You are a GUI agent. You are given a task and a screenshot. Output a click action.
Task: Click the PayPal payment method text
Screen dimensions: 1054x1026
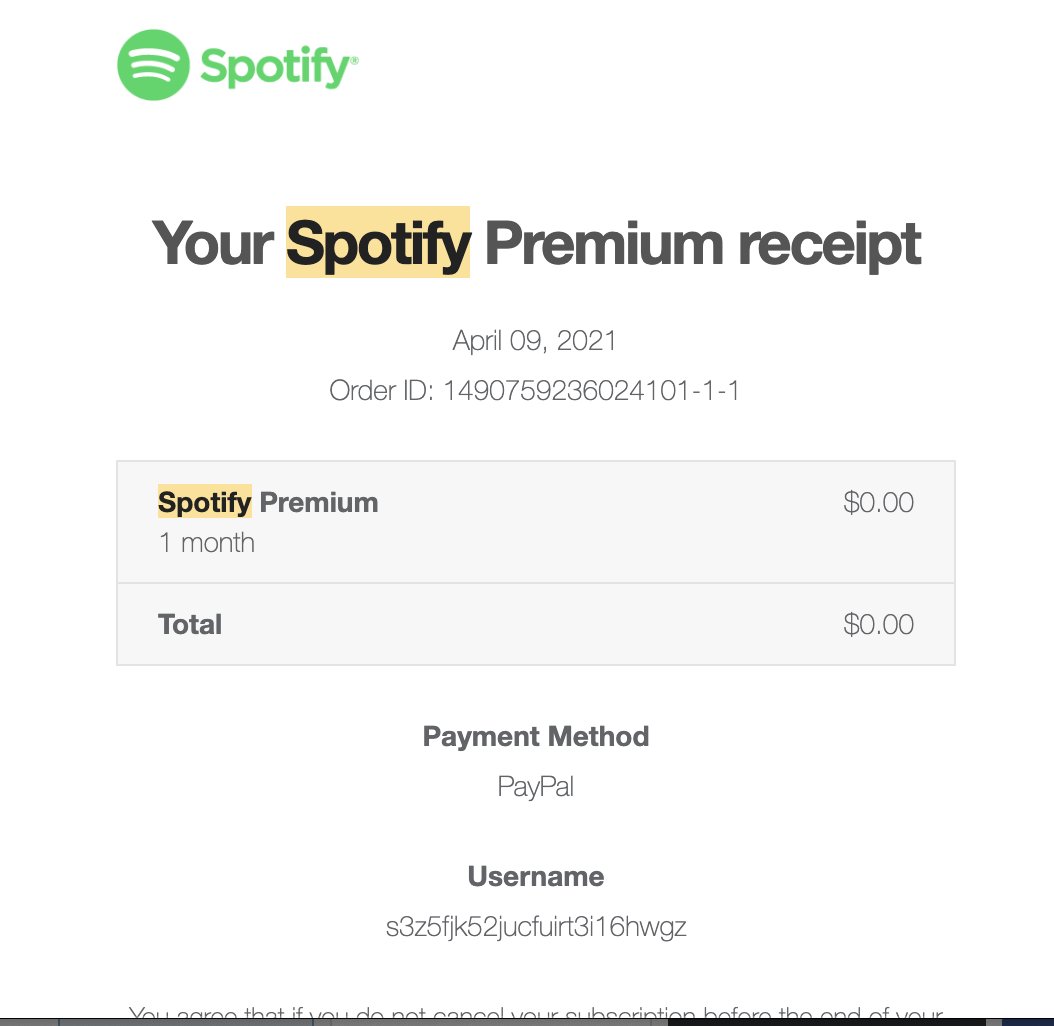[536, 787]
